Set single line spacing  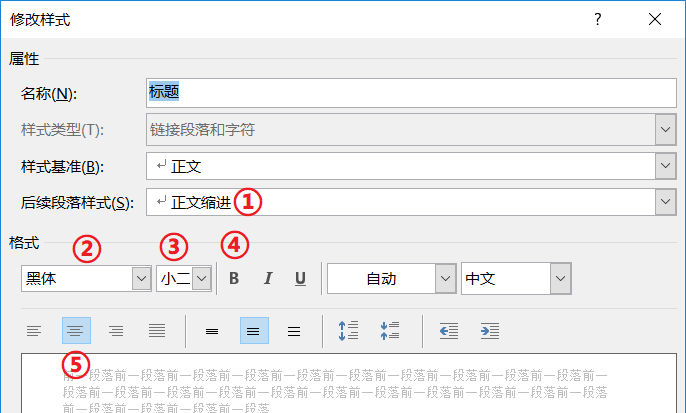[212, 331]
